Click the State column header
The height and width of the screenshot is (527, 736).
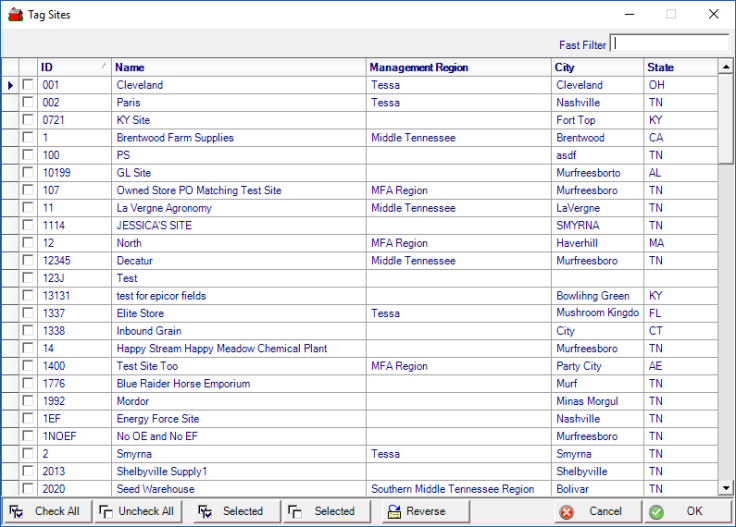(x=680, y=68)
